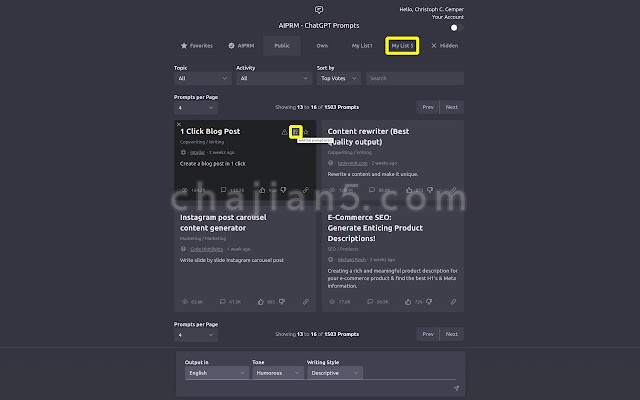This screenshot has width=640, height=400.
Task: Click the upper Prev button
Action: pyautogui.click(x=428, y=107)
